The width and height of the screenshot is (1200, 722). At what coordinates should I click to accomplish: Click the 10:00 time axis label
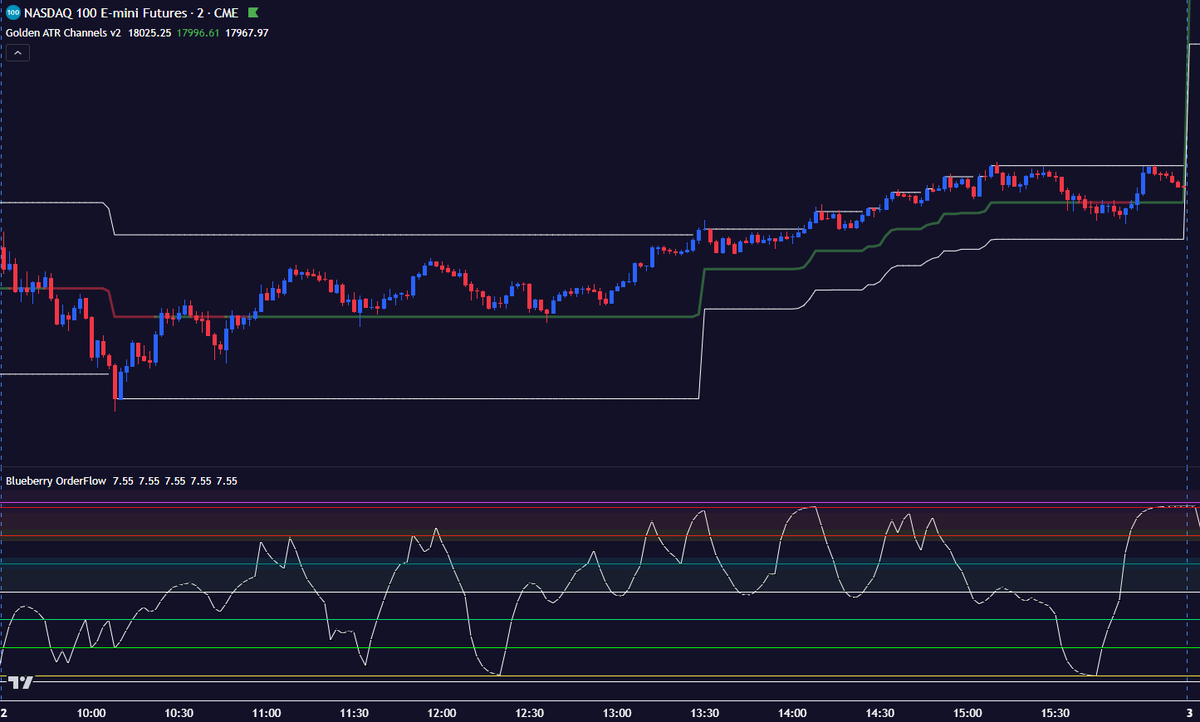[x=91, y=713]
